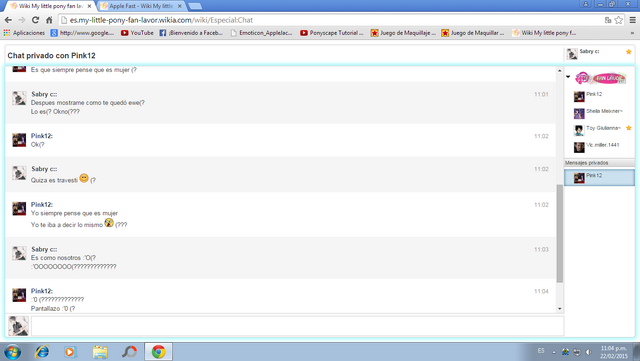Screen dimensions: 640x361
Task: Open the translate page icon in address bar
Action: click(x=608, y=20)
